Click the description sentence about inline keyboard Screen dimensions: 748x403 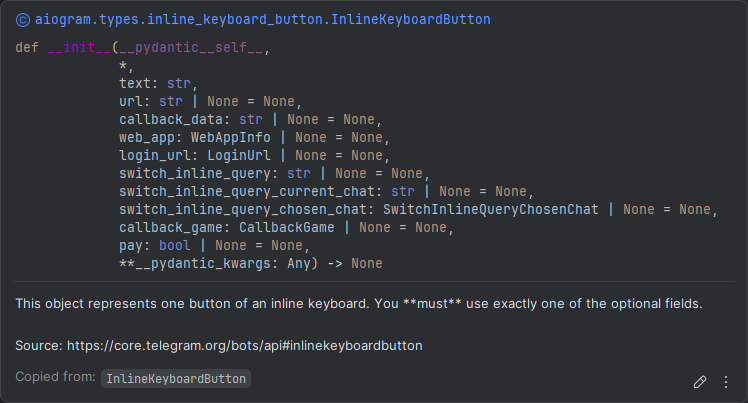click(359, 304)
